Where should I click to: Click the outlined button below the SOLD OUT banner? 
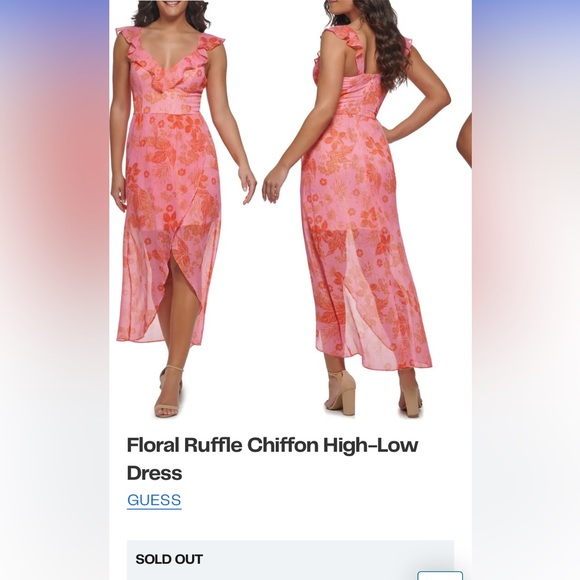[440, 576]
